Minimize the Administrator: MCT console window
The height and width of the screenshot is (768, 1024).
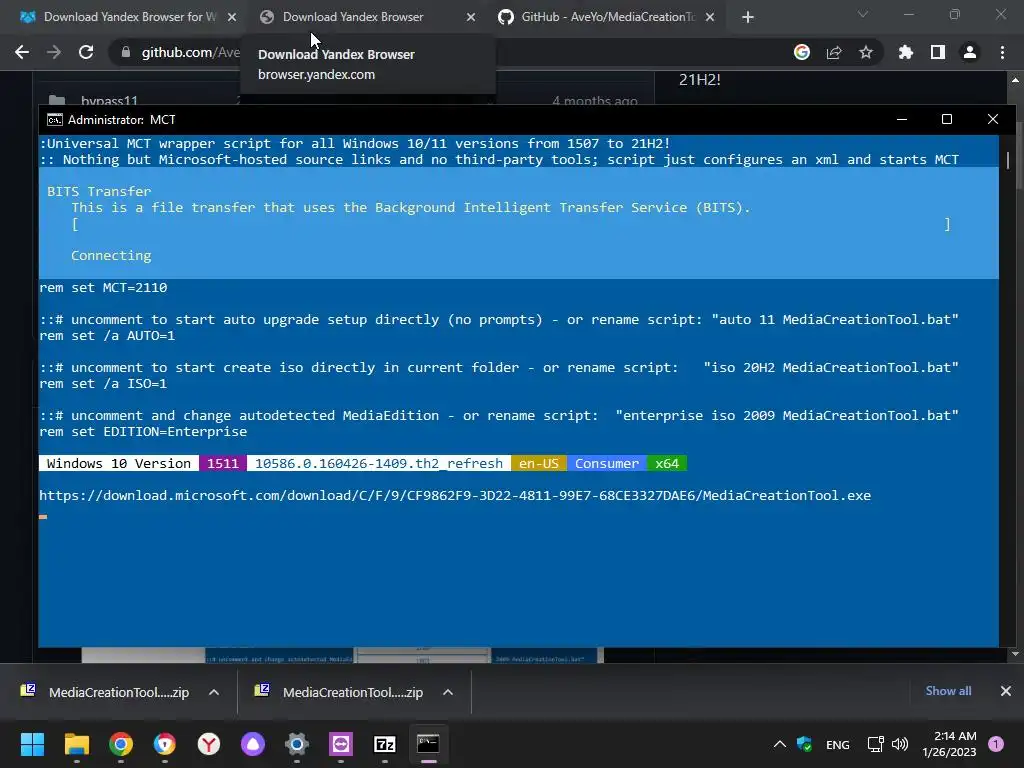pyautogui.click(x=902, y=120)
